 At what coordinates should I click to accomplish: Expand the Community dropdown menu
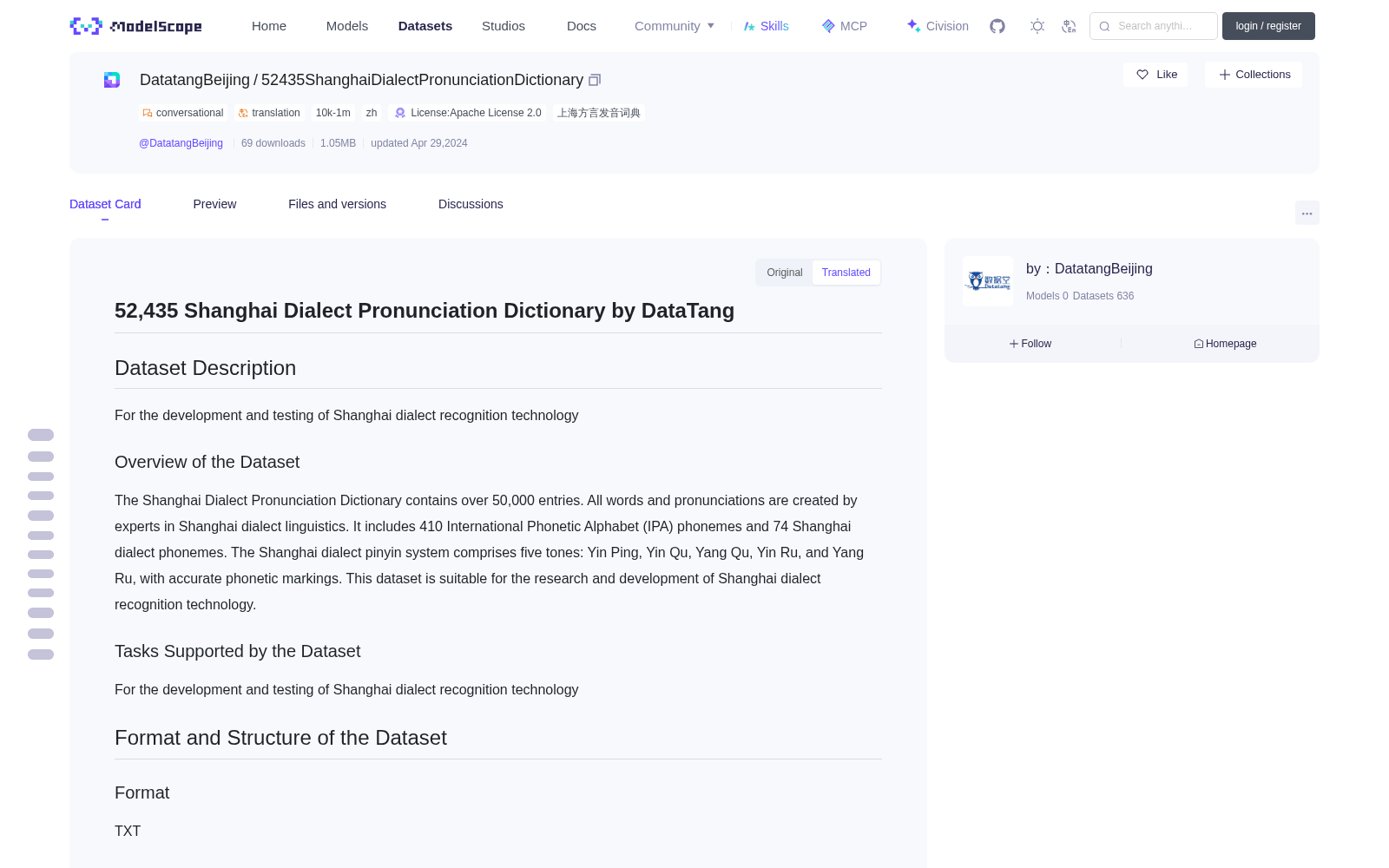click(675, 26)
